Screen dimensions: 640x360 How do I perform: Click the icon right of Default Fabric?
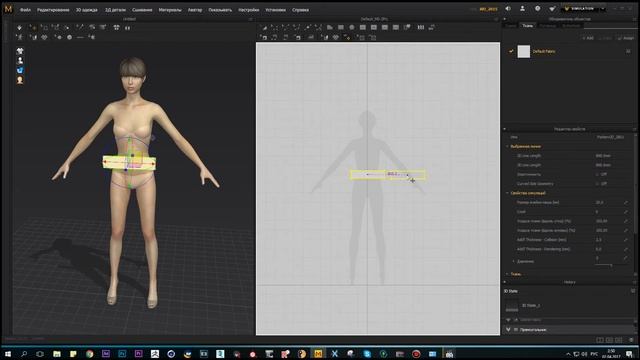click(x=628, y=51)
